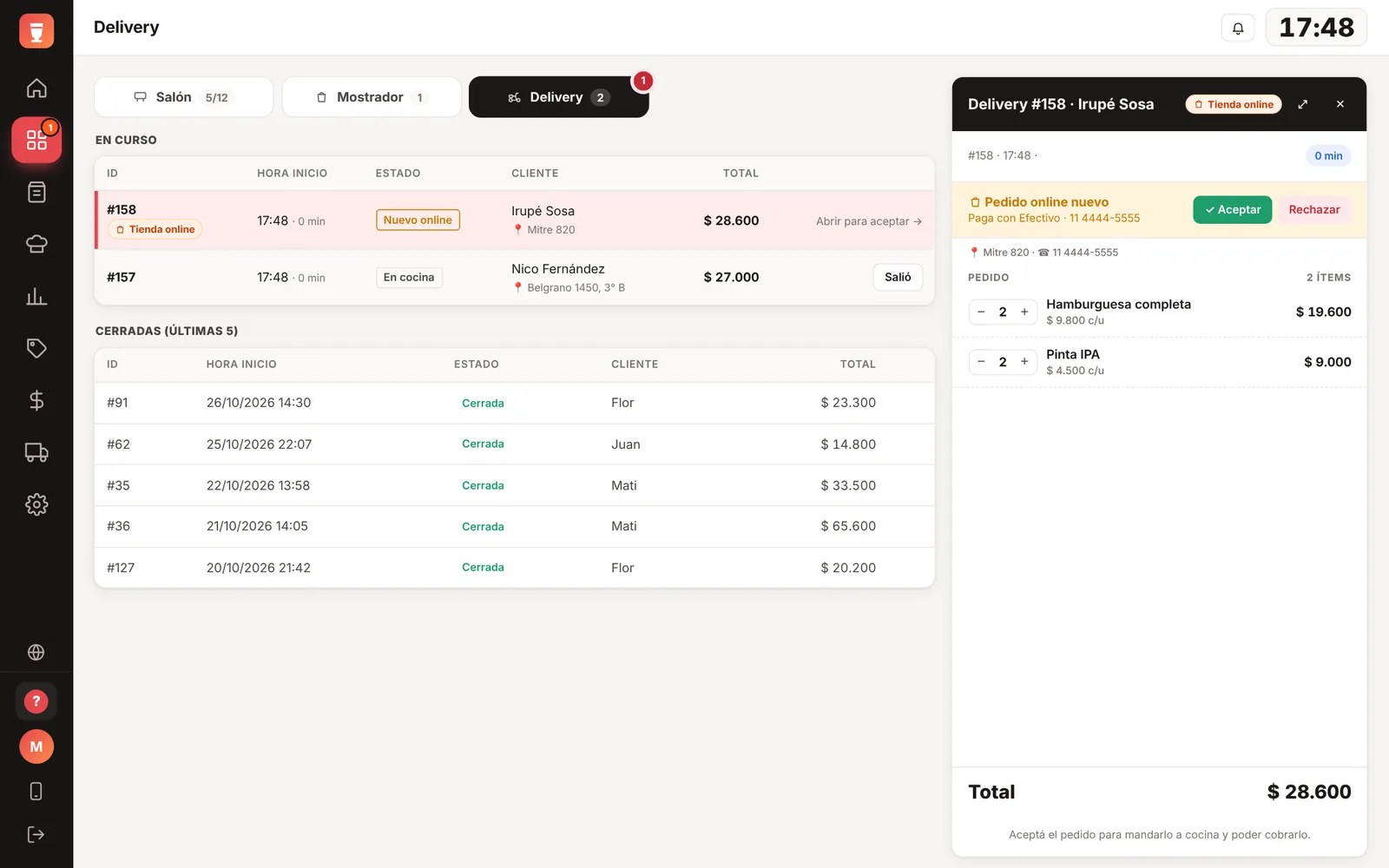Open the delivery truck icon in sidebar

click(x=36, y=452)
